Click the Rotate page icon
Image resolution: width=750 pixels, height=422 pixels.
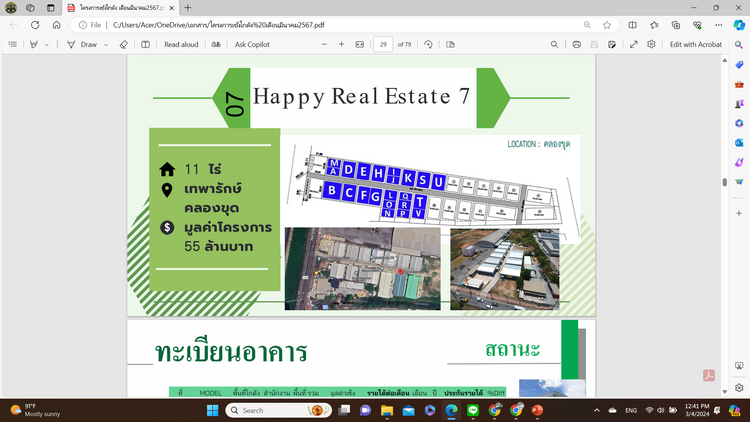(429, 44)
